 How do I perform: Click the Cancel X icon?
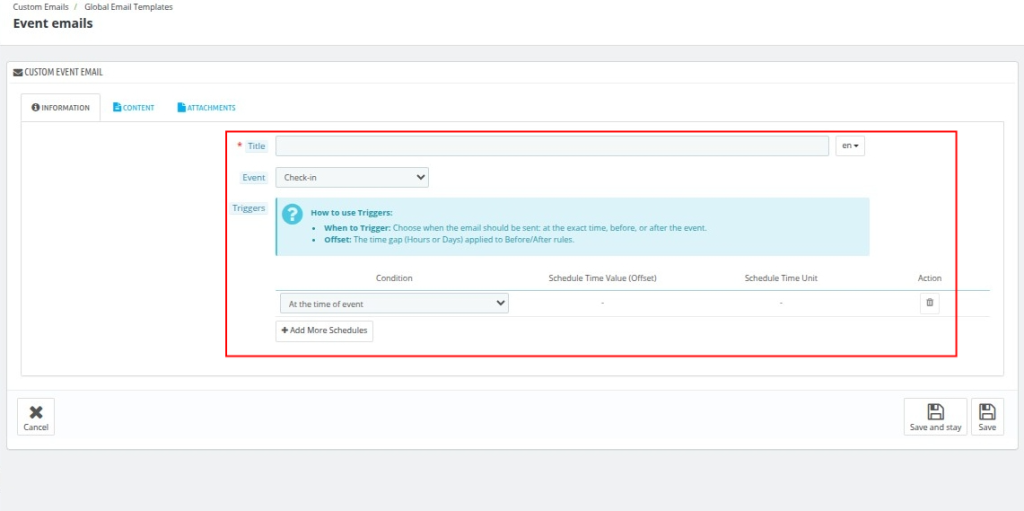36,411
